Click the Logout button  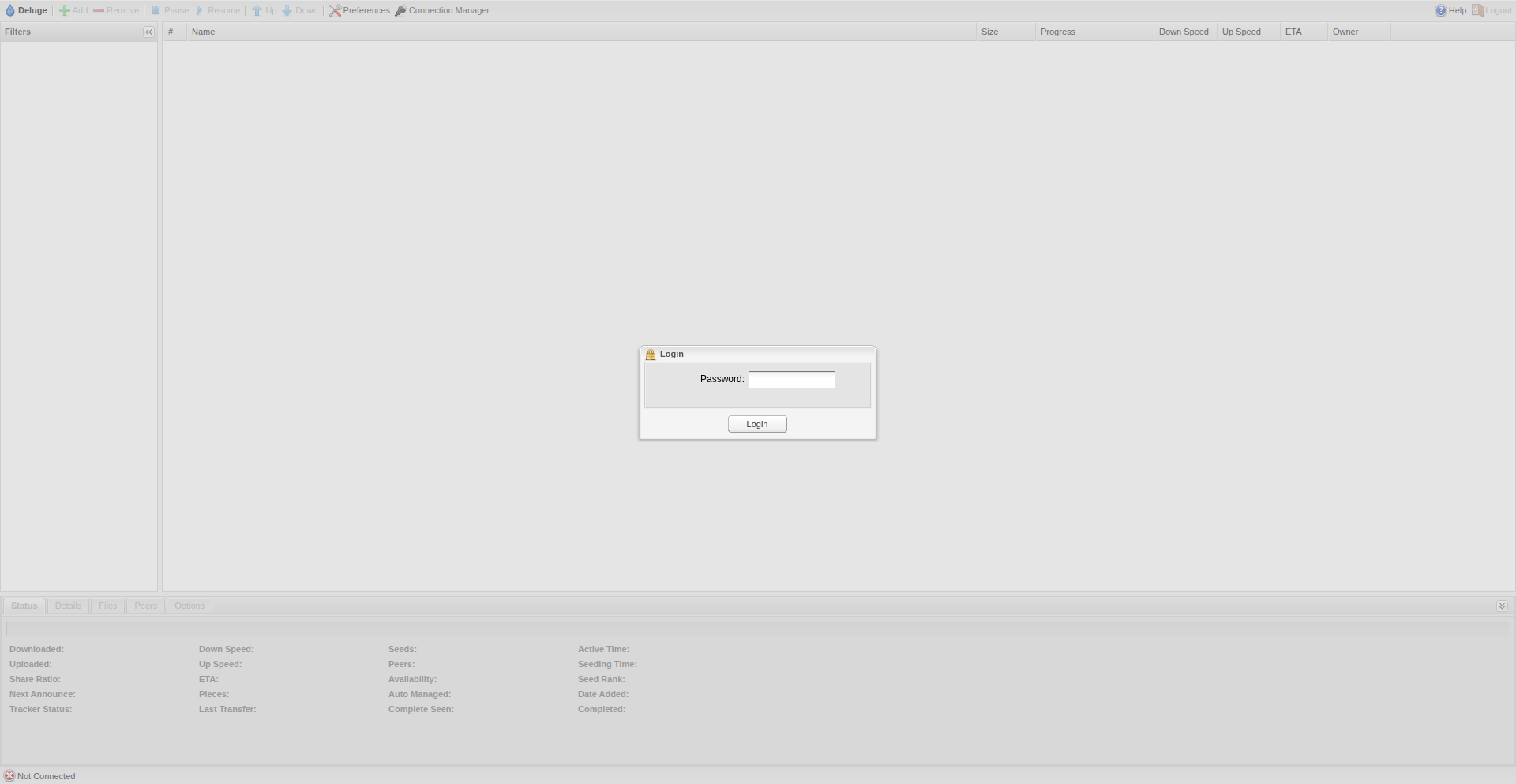point(1492,10)
